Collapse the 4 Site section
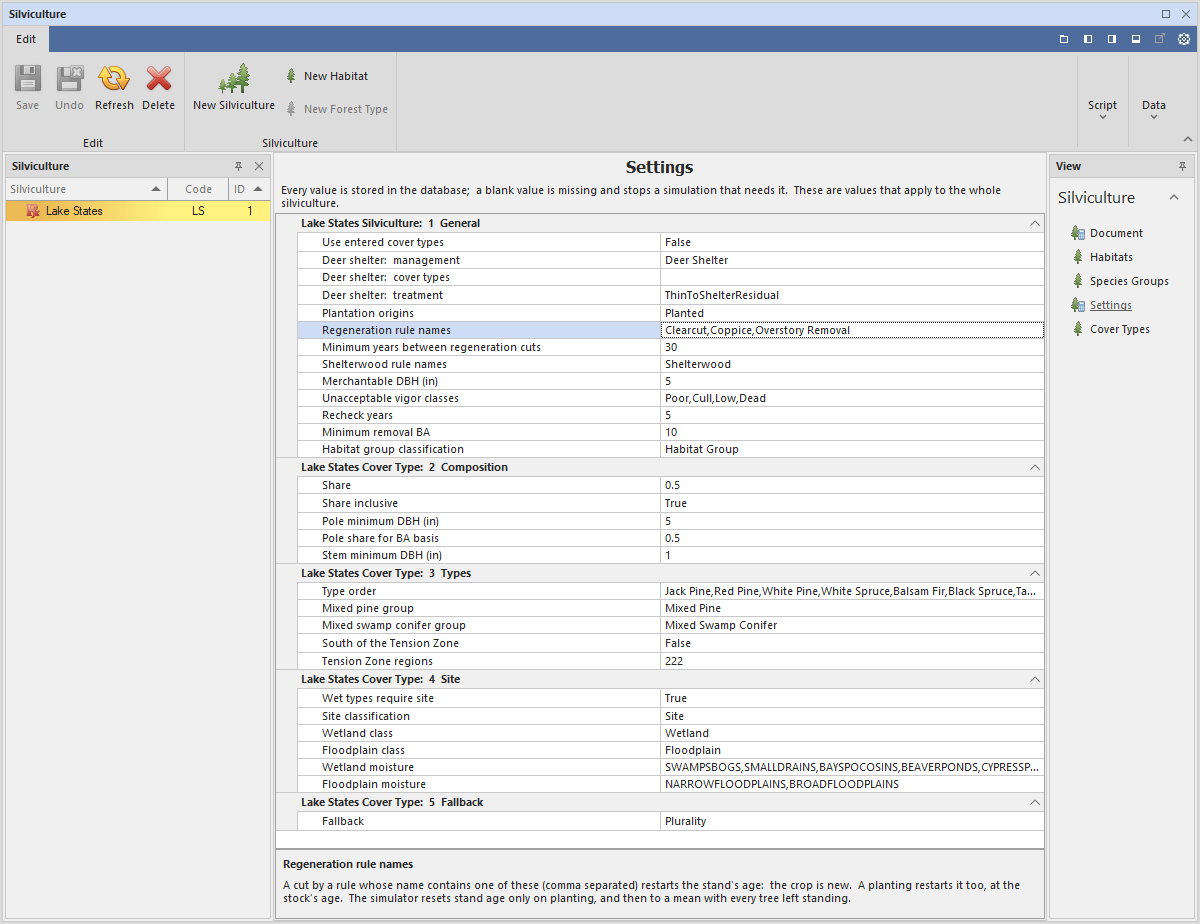 coord(1035,679)
